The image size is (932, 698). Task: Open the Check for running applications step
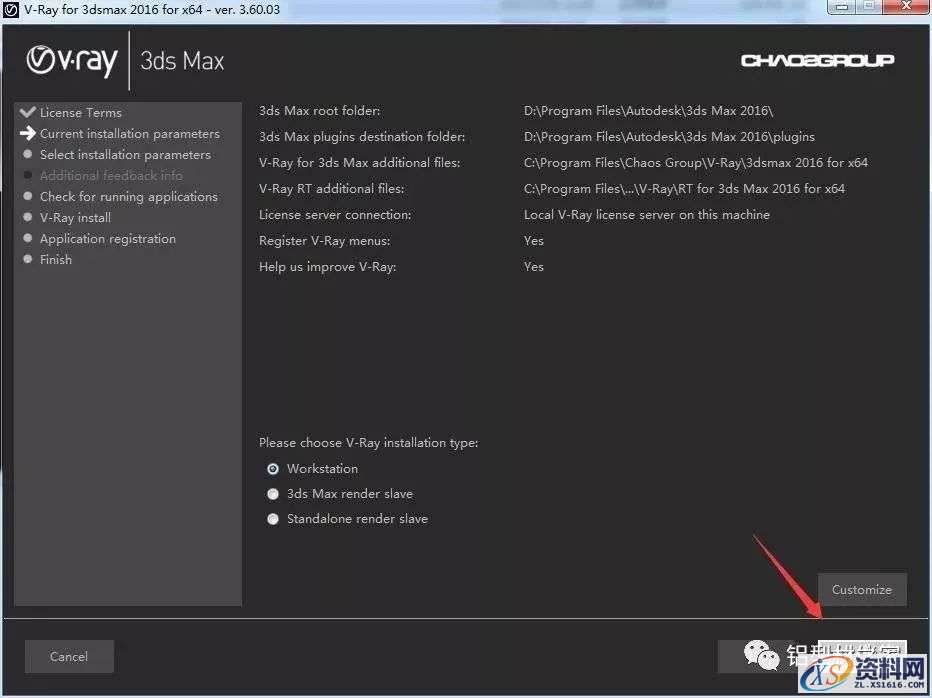click(128, 197)
